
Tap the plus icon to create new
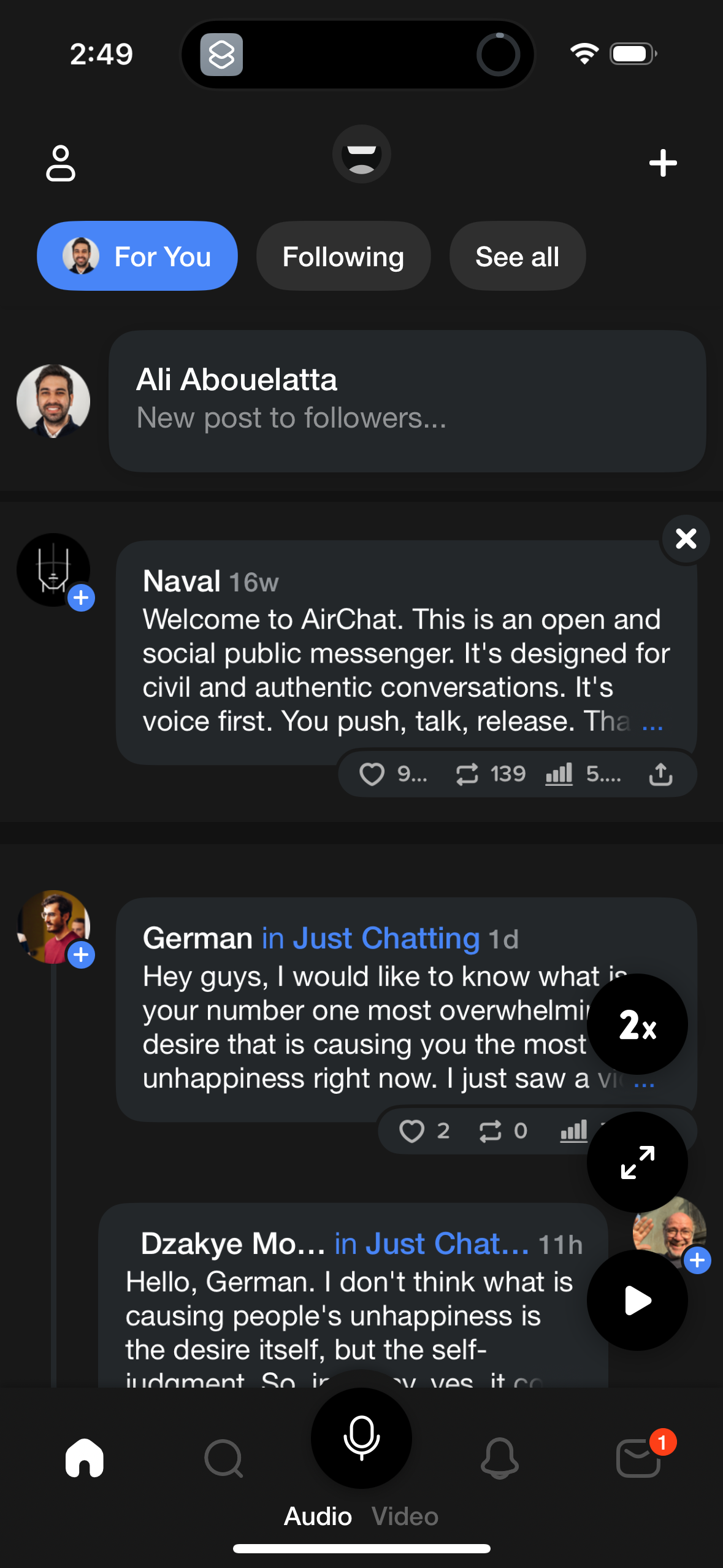[x=662, y=163]
